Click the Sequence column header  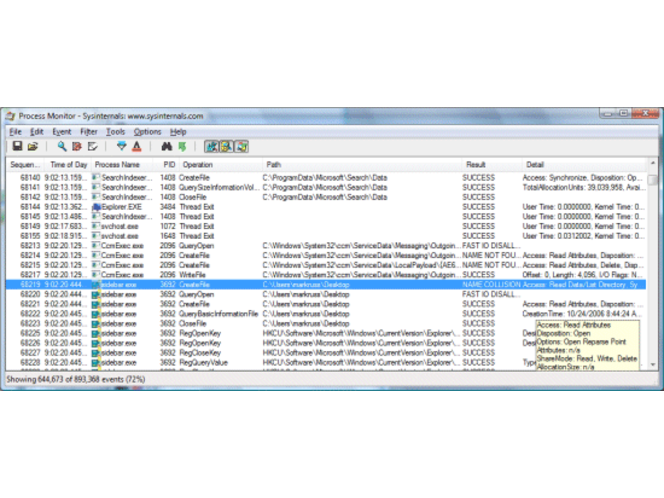[25, 164]
